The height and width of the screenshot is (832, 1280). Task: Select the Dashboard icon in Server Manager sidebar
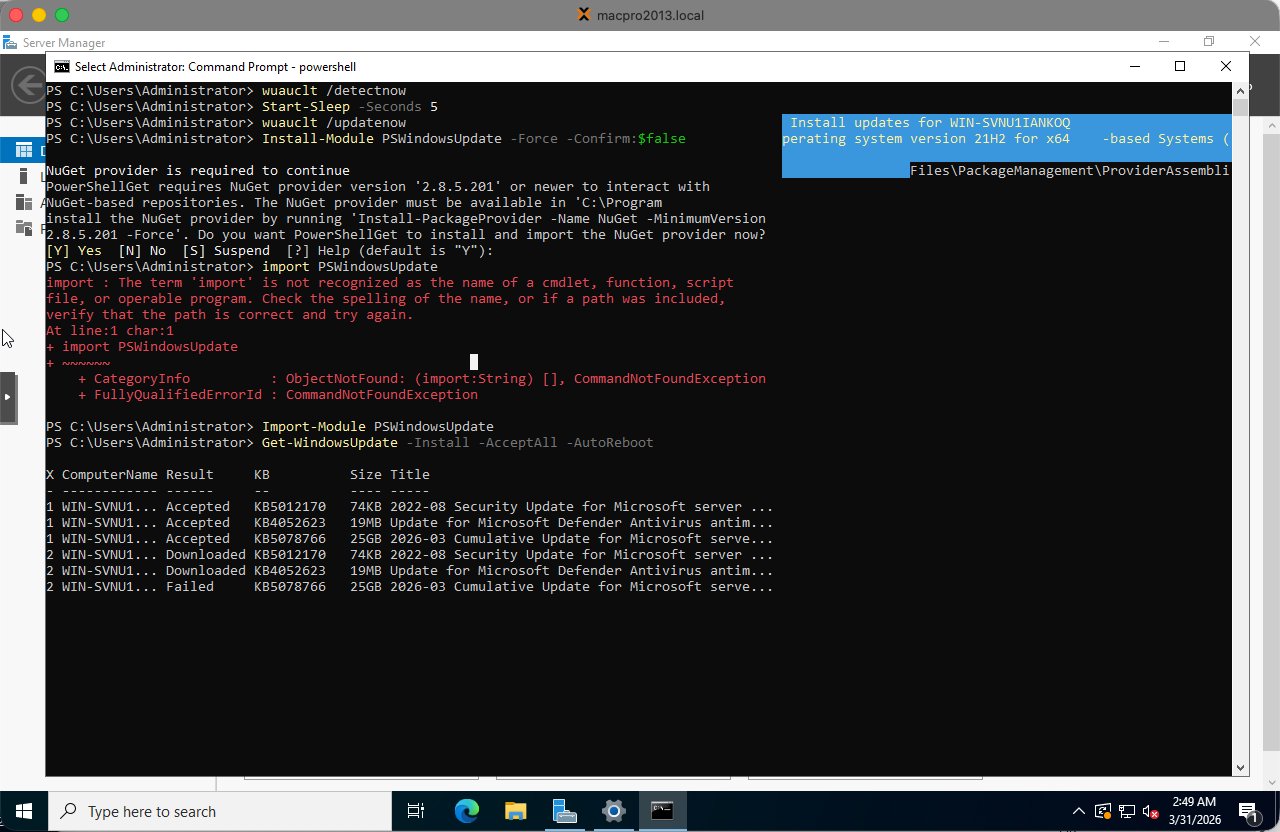click(24, 149)
